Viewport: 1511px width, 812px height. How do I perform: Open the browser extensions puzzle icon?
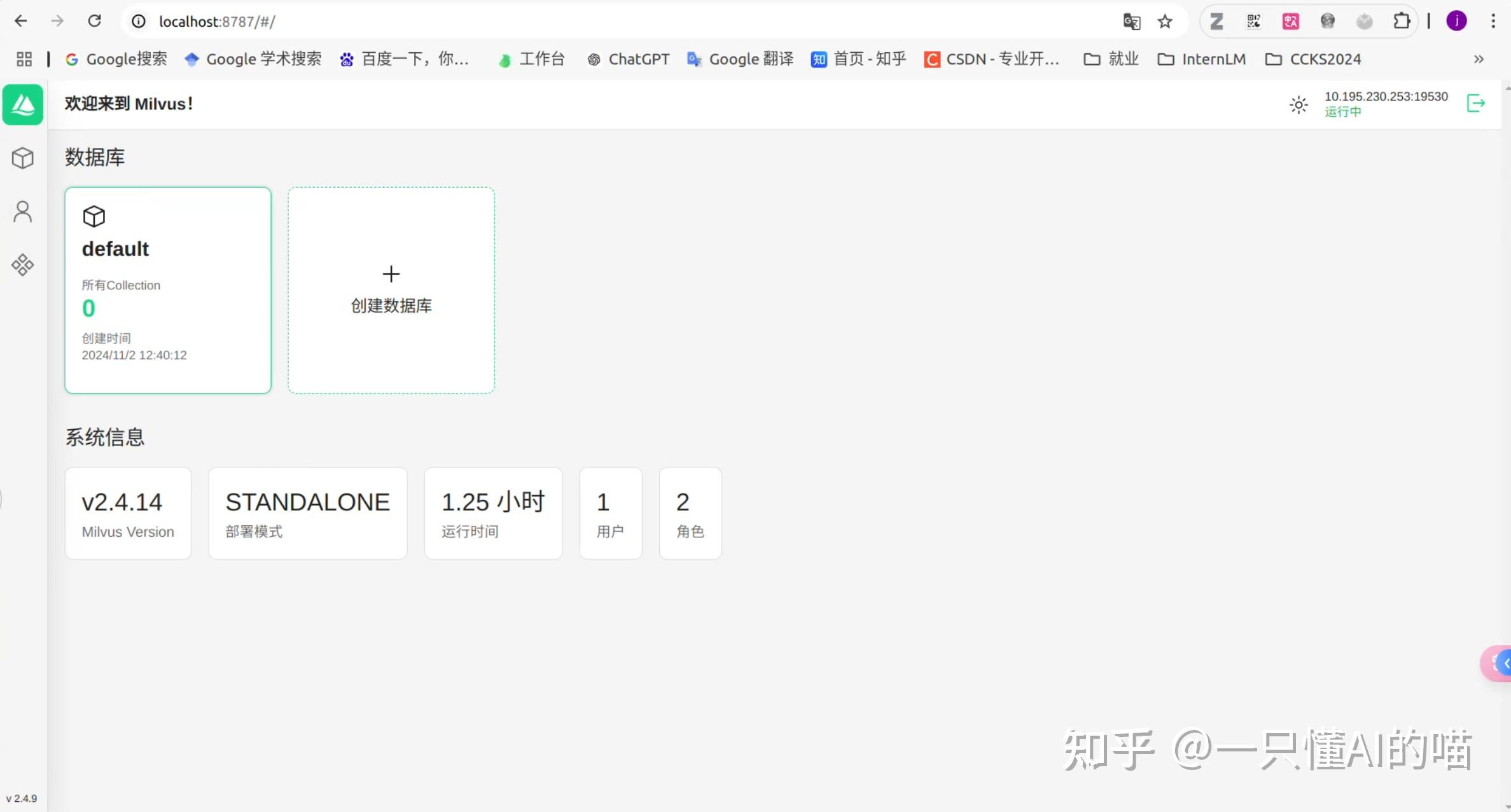click(1402, 21)
